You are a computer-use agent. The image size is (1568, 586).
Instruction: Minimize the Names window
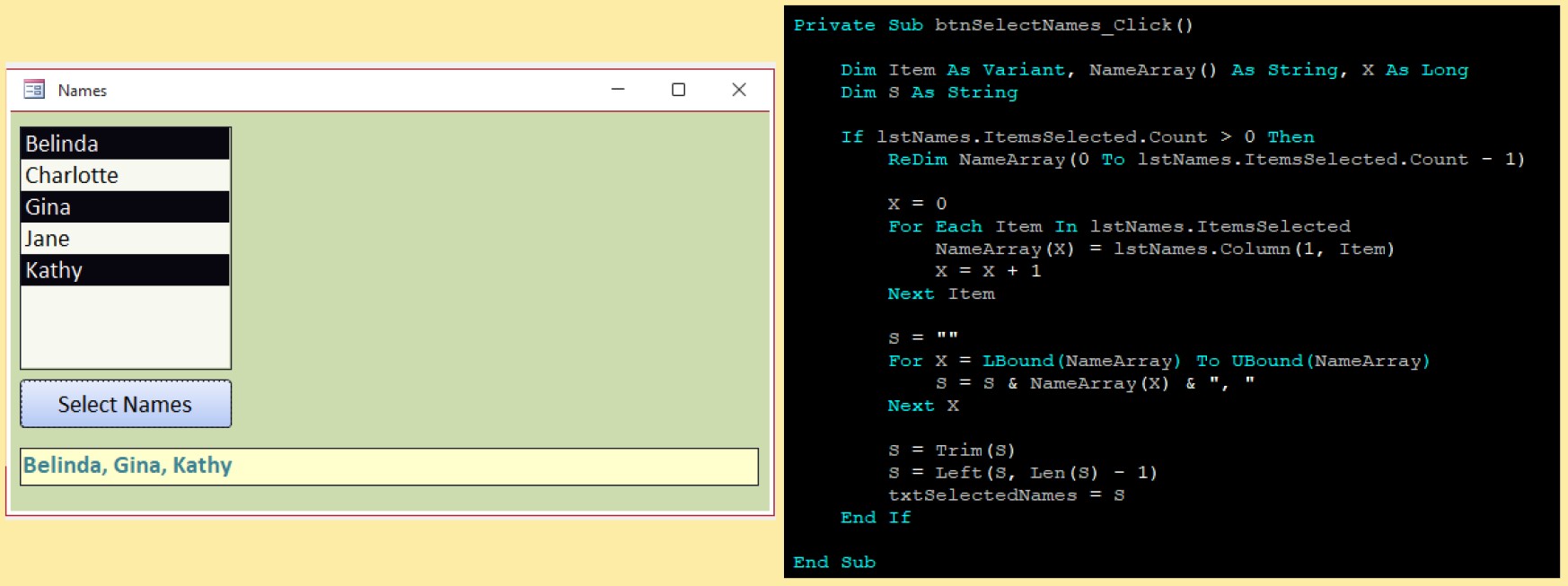point(618,90)
